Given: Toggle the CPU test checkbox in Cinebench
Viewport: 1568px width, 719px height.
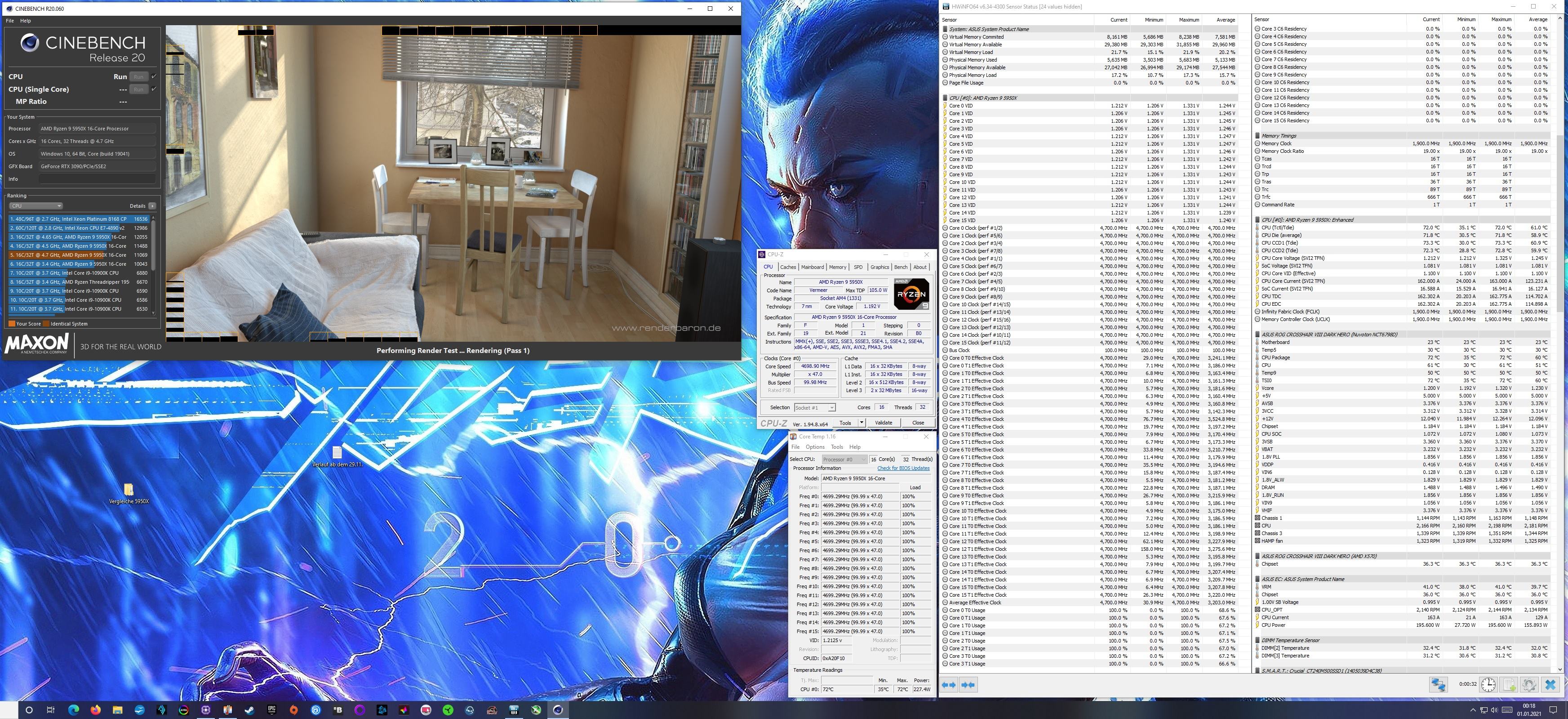Looking at the screenshot, I should pyautogui.click(x=153, y=77).
